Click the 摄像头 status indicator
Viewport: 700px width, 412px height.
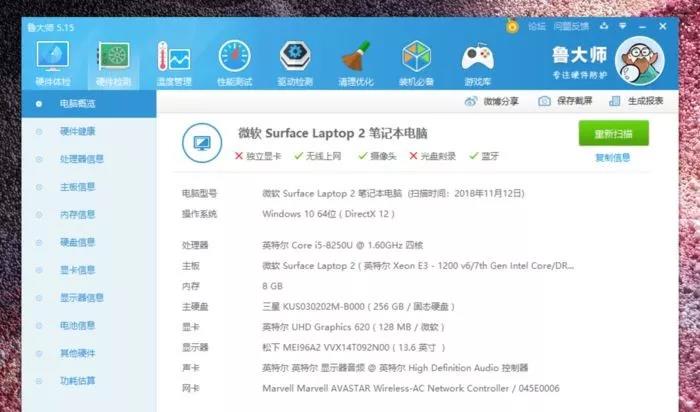tap(377, 156)
